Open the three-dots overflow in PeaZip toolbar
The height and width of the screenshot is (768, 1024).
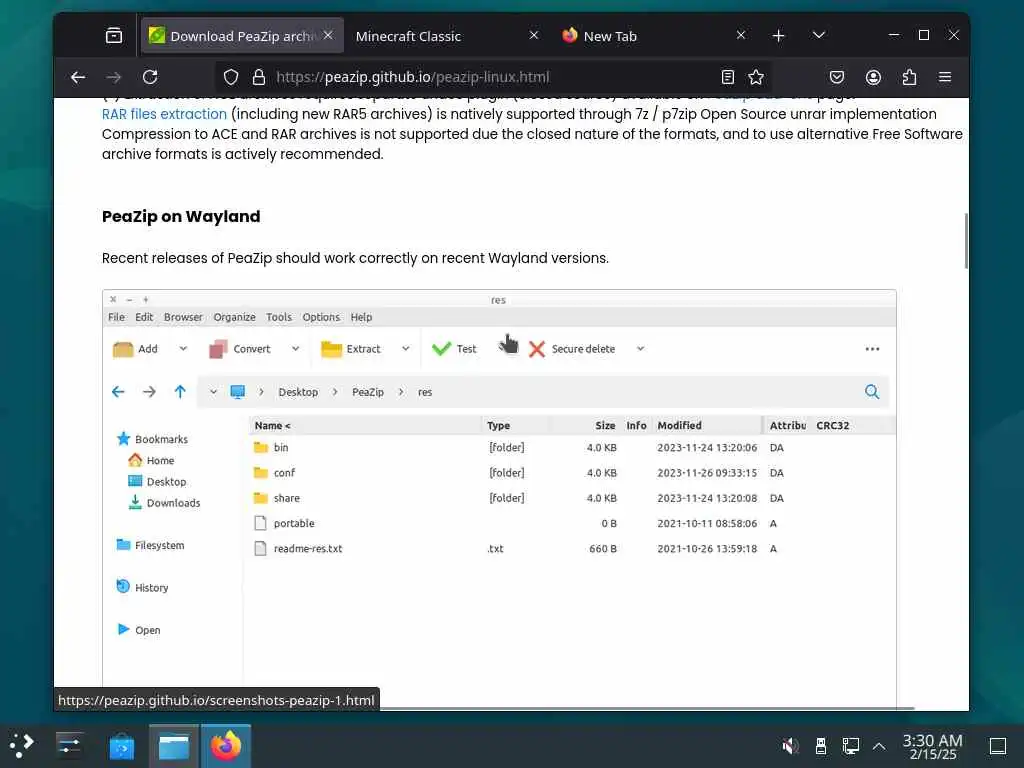pyautogui.click(x=872, y=349)
